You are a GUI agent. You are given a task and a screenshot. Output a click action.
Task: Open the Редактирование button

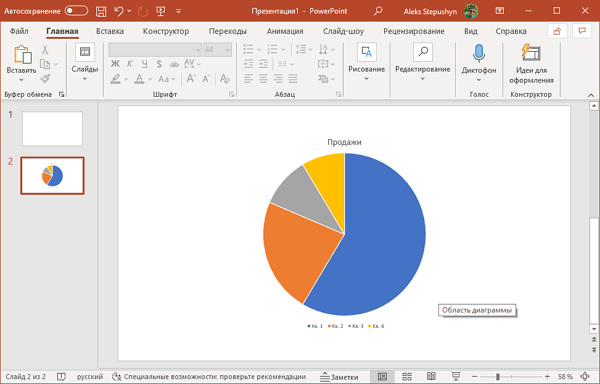[422, 63]
